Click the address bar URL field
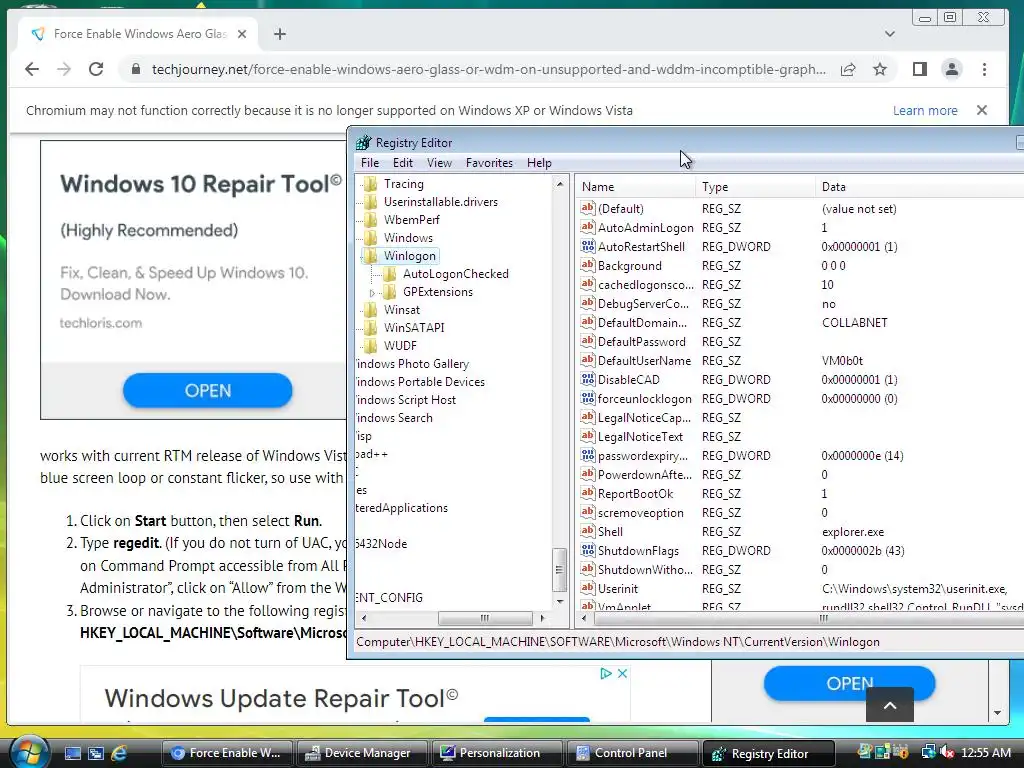Image resolution: width=1024 pixels, height=768 pixels. [x=488, y=69]
